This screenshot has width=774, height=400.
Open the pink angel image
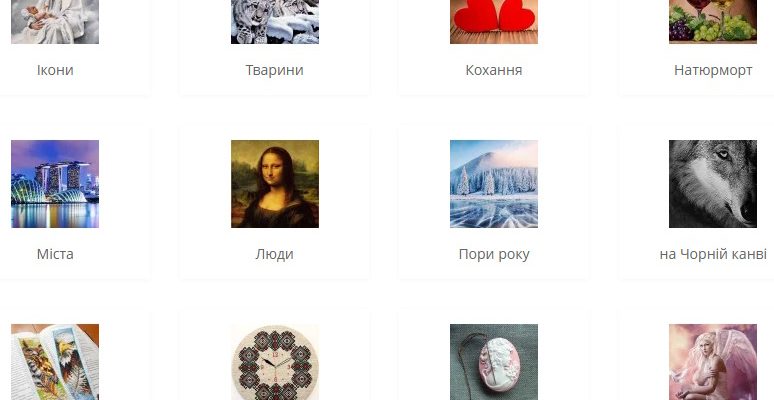click(713, 362)
